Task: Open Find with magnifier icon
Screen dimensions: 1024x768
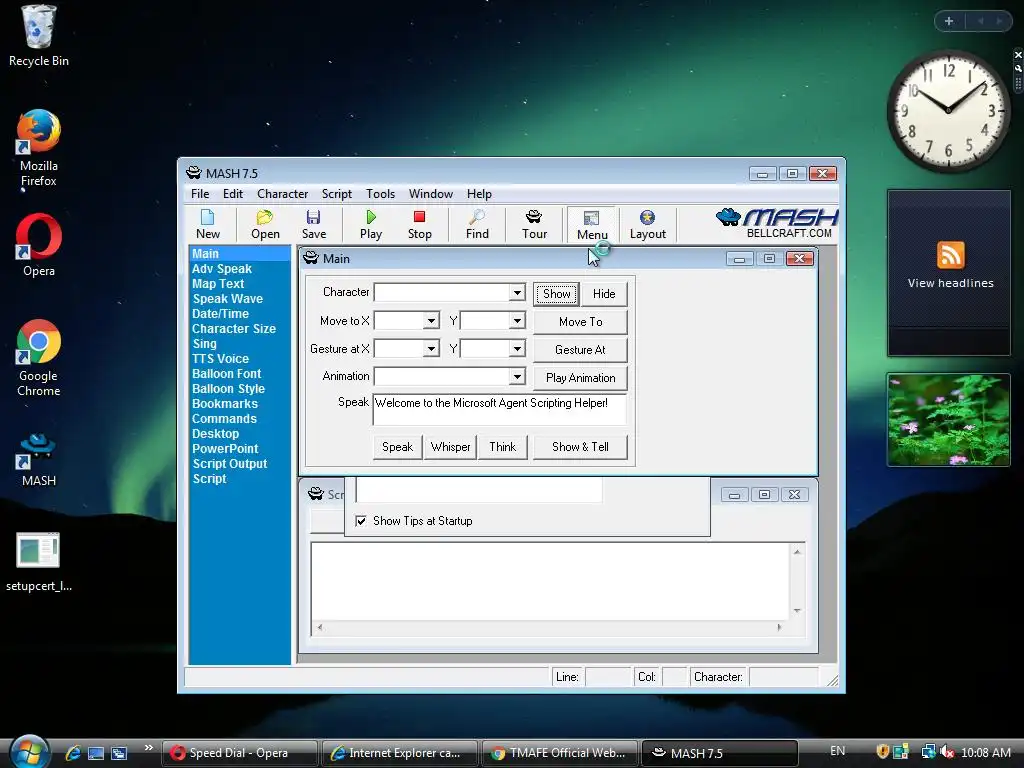Action: tap(477, 225)
